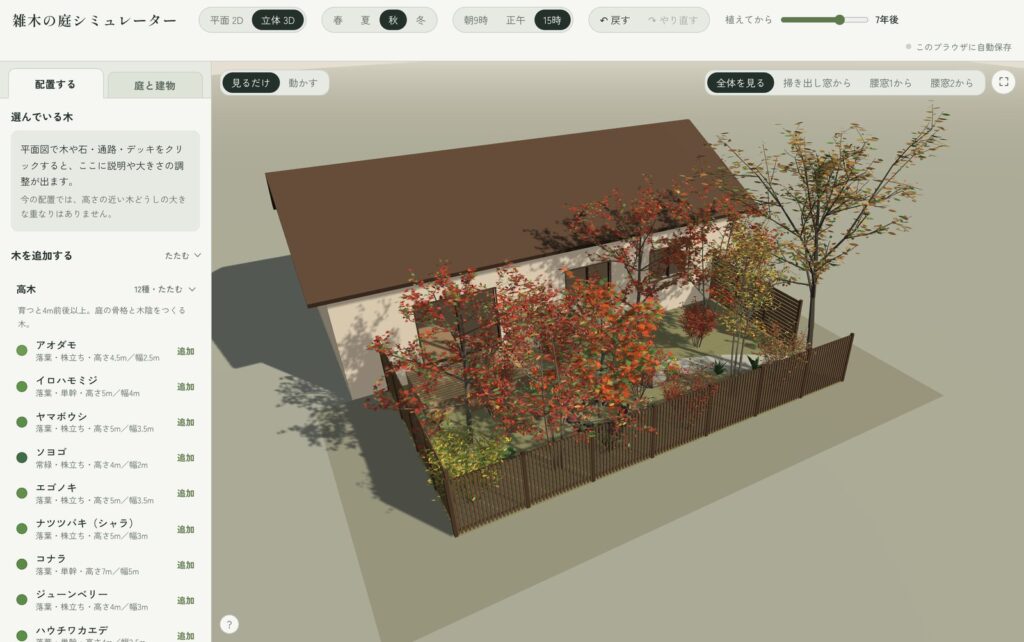The width and height of the screenshot is (1024, 642).
Task: Select the 冬 season
Action: (421, 20)
